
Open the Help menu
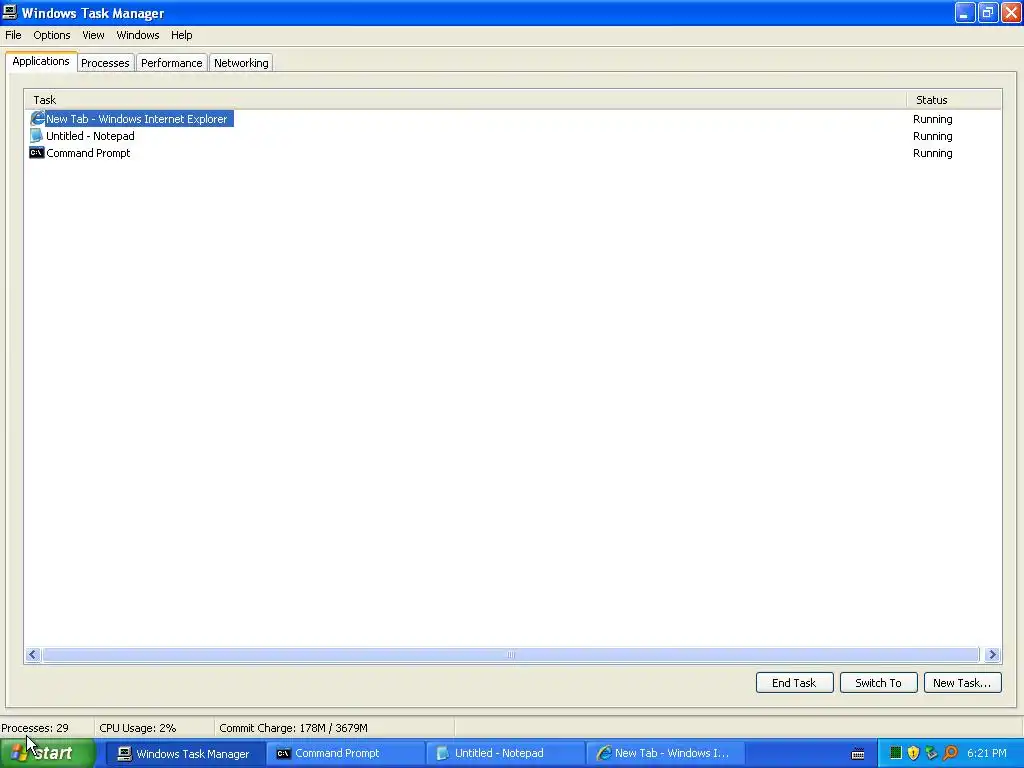click(x=182, y=35)
